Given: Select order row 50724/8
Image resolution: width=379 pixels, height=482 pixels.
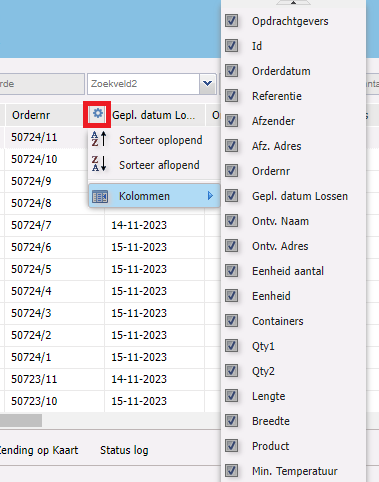Looking at the screenshot, I should click(31, 203).
